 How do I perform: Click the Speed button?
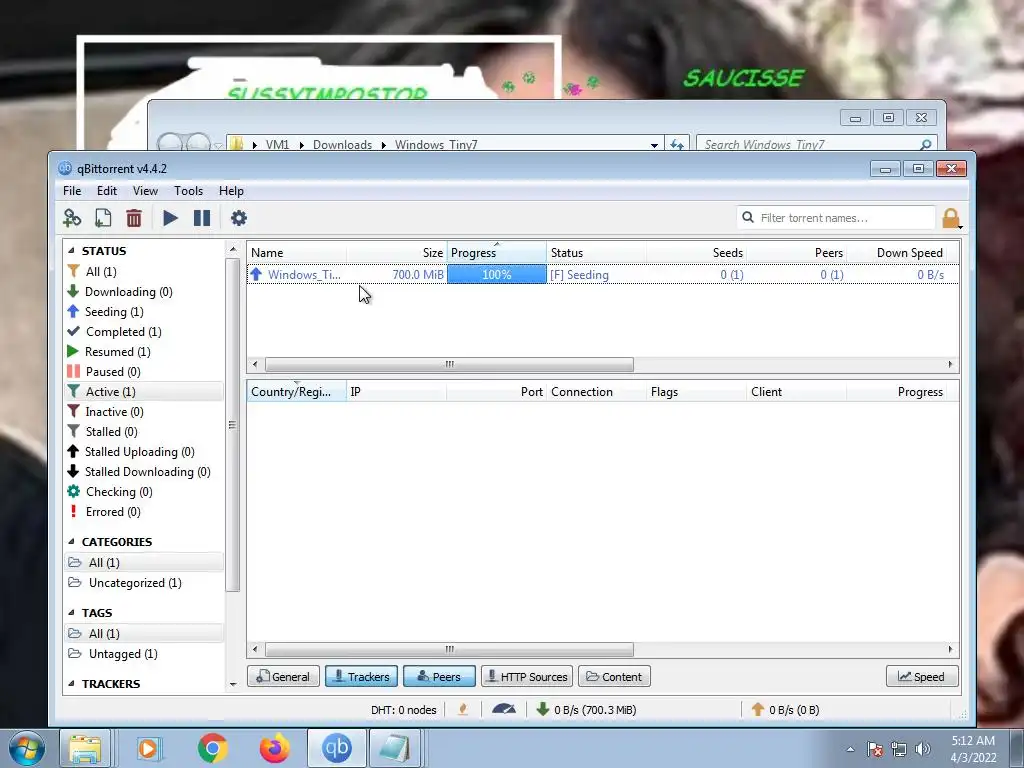click(x=921, y=677)
